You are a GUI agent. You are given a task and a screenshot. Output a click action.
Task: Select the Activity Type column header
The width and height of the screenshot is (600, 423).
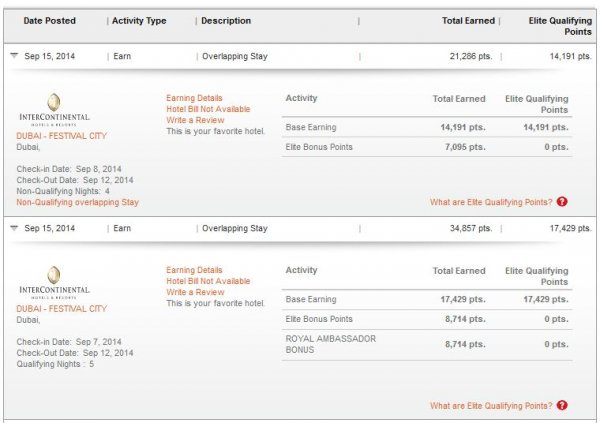click(139, 21)
